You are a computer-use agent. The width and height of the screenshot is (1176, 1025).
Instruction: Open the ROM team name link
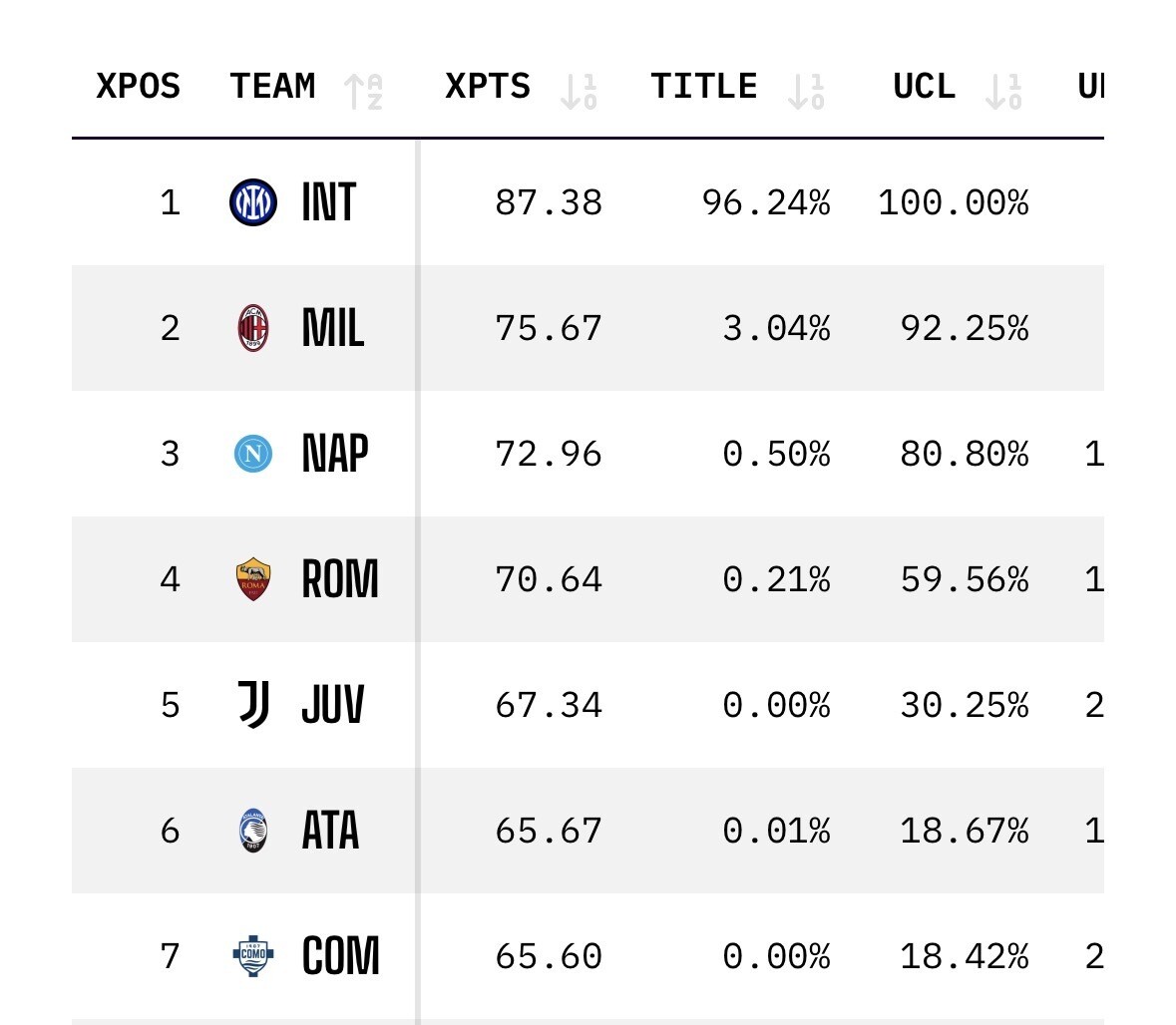[340, 579]
